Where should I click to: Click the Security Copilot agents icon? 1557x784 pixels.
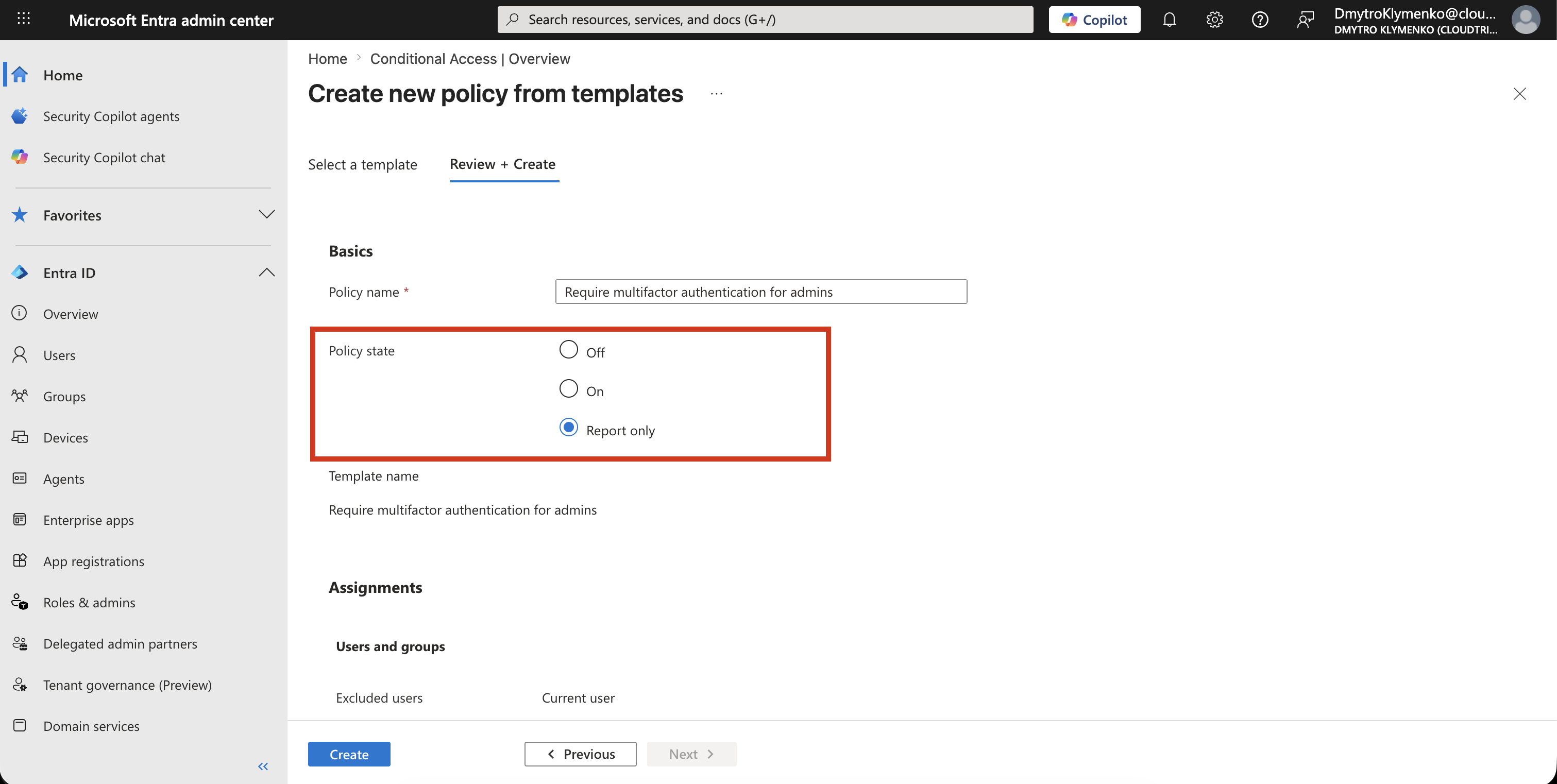coord(20,116)
